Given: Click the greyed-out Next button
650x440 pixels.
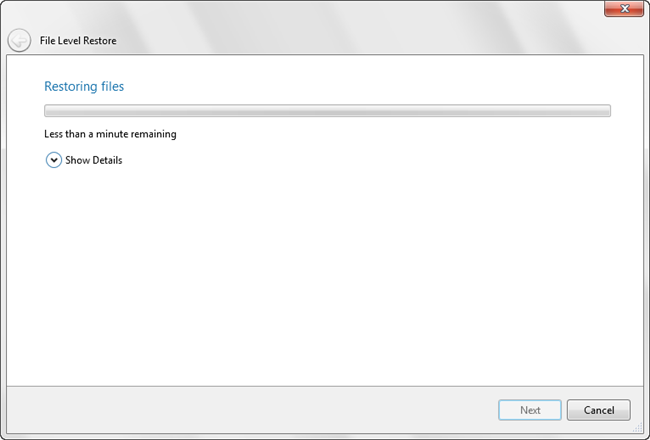Looking at the screenshot, I should pyautogui.click(x=530, y=410).
